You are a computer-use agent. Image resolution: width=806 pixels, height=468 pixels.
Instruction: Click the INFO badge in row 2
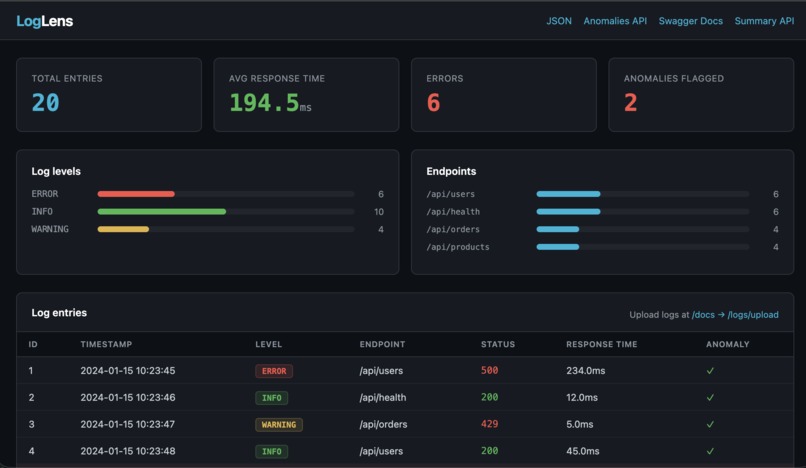tap(271, 398)
